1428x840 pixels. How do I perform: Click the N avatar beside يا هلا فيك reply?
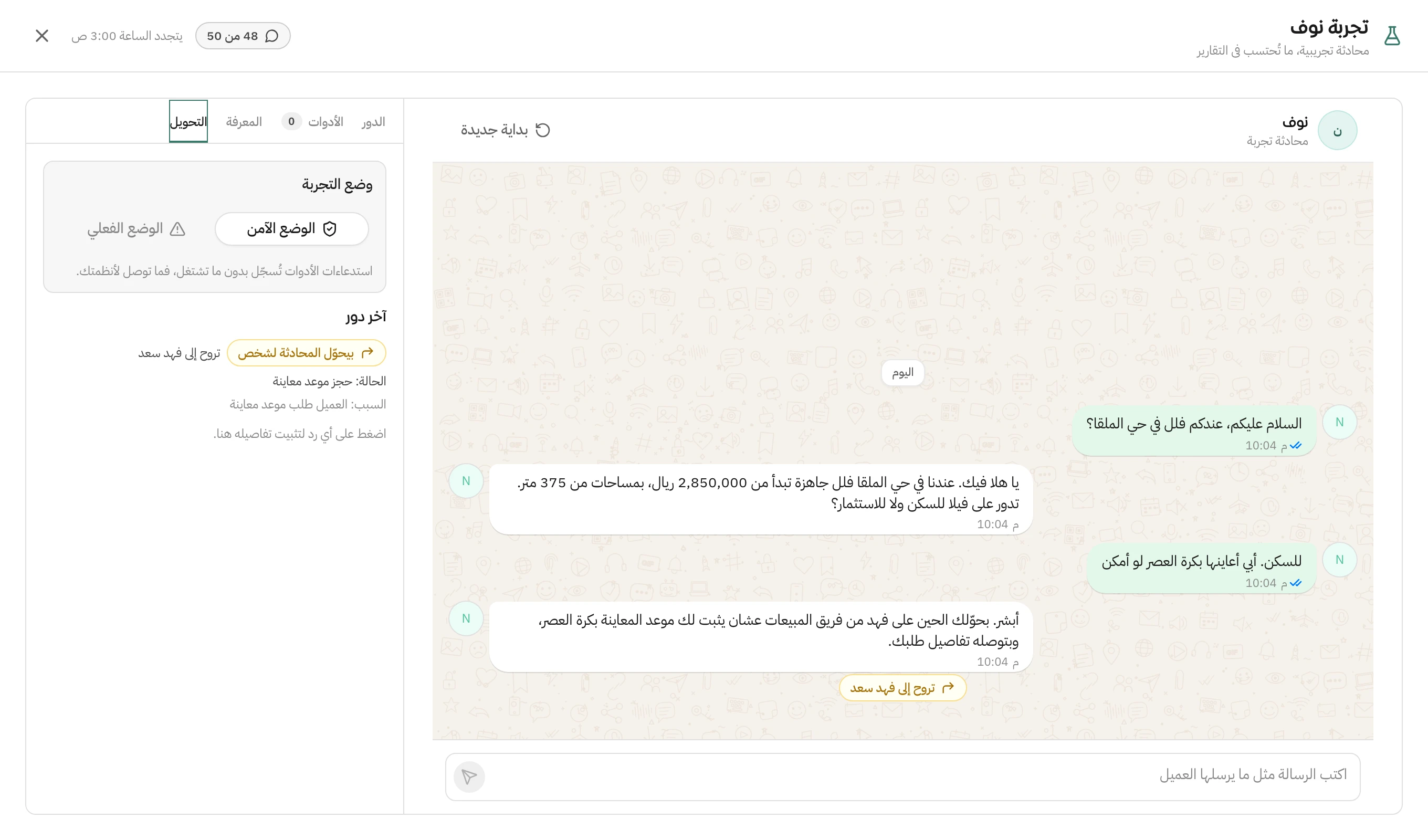[466, 481]
